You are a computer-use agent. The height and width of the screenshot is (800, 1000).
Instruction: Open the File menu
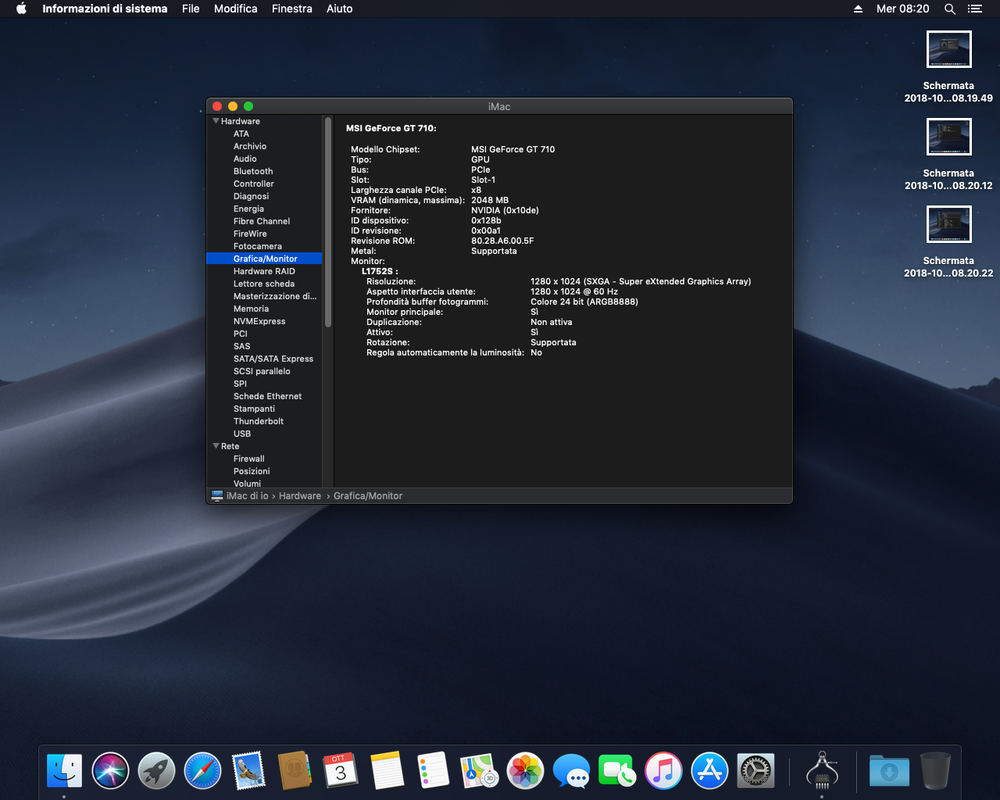191,9
